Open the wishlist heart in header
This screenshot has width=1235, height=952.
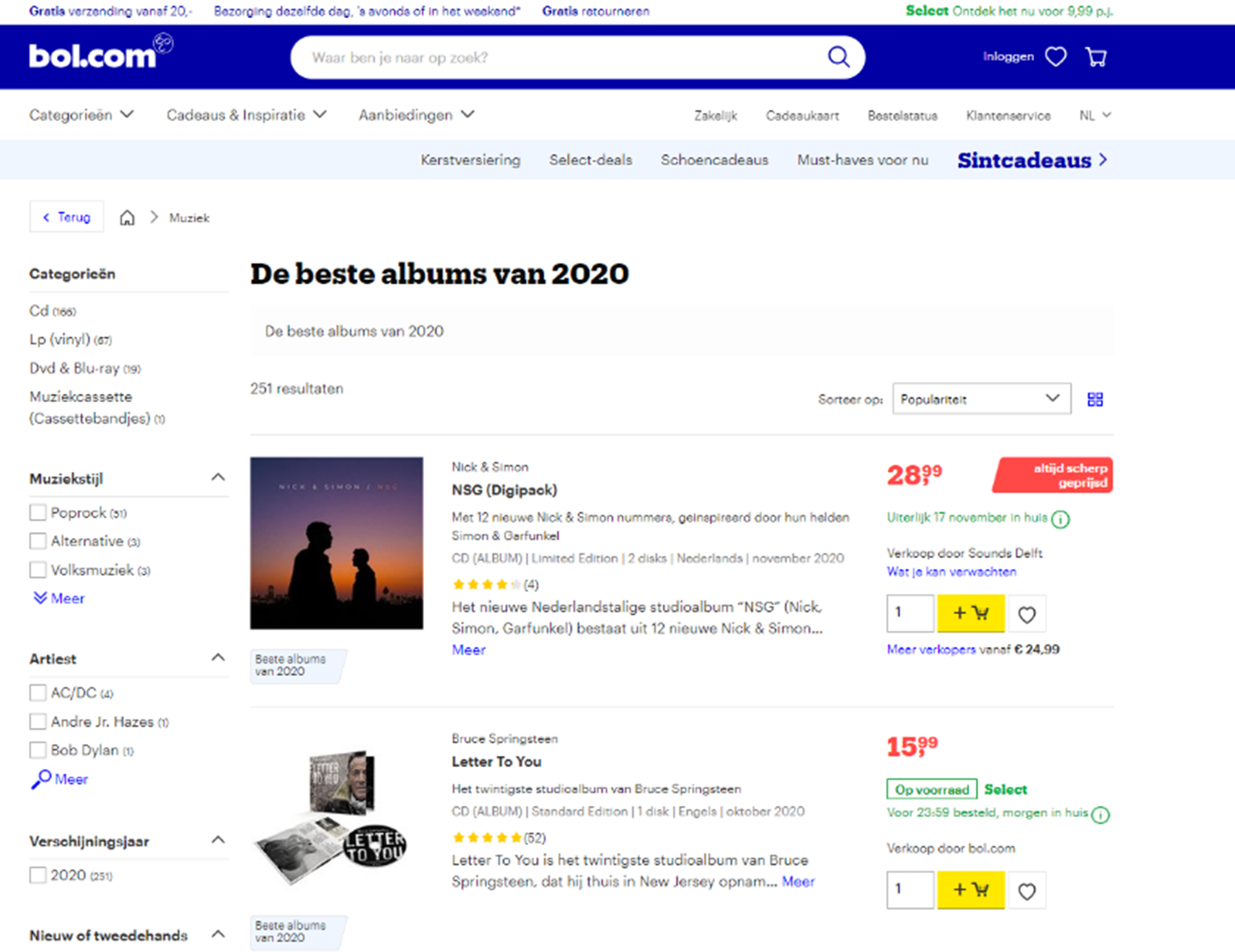(x=1055, y=56)
